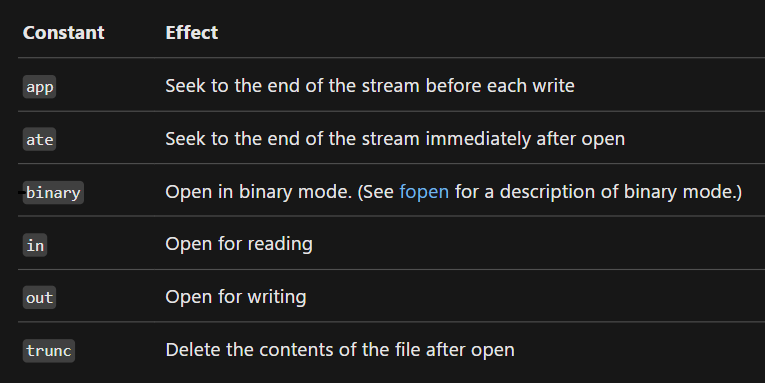Viewport: 765px width, 383px height.
Task: Click 'Seek to the end of the stream before each write'
Action: [x=370, y=86]
